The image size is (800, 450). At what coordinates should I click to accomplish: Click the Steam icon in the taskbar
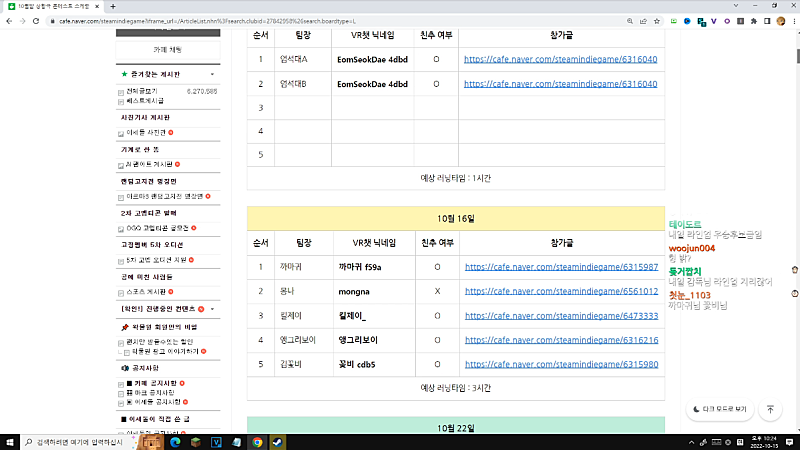pyautogui.click(x=277, y=441)
